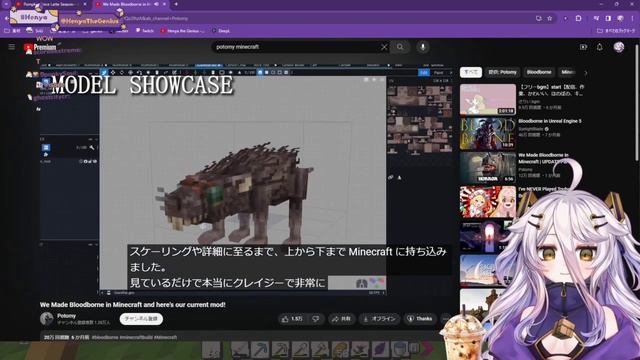Open the Twitch bookmark
The width and height of the screenshot is (640, 360).
[x=144, y=31]
